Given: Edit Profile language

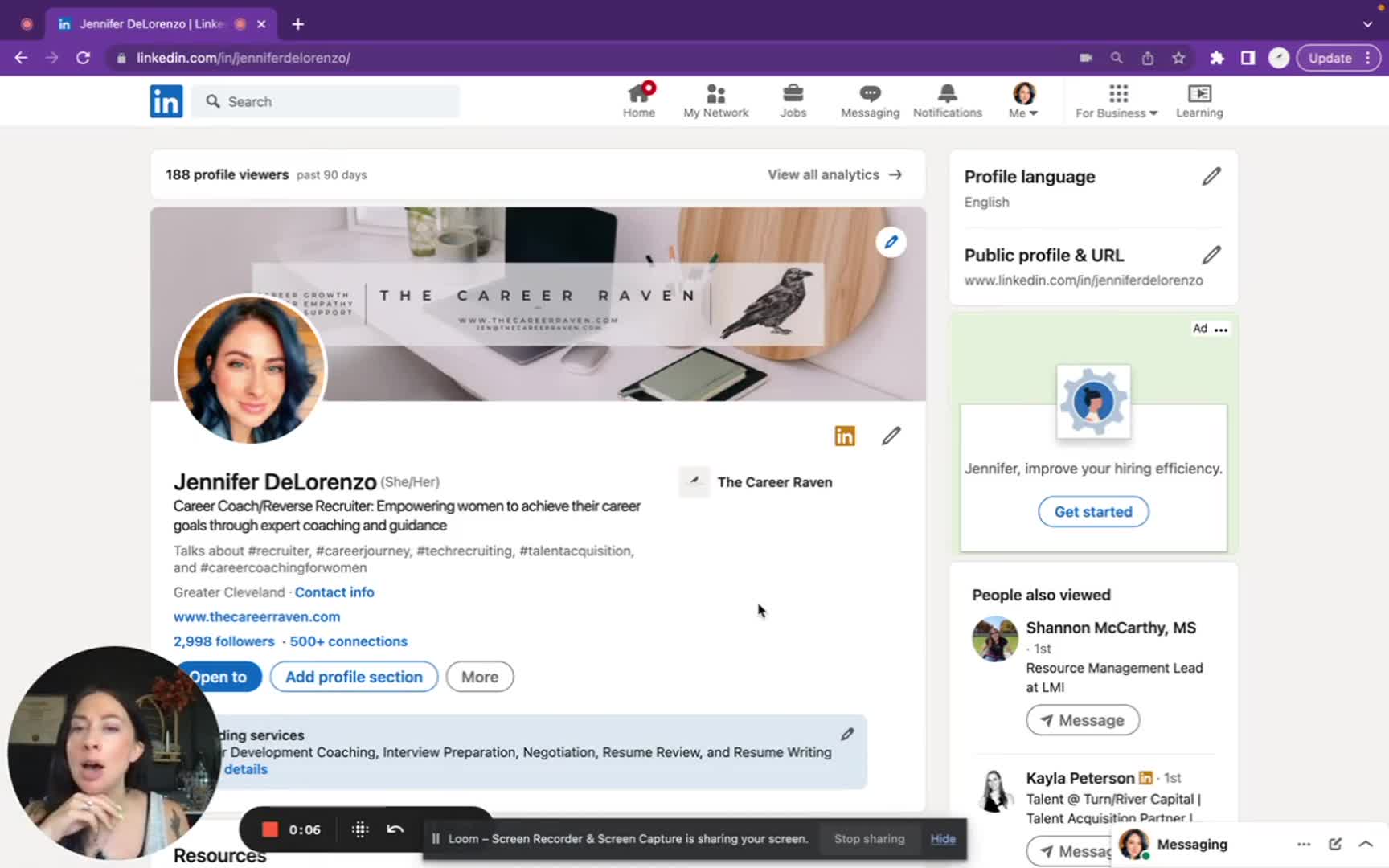Looking at the screenshot, I should [x=1211, y=176].
